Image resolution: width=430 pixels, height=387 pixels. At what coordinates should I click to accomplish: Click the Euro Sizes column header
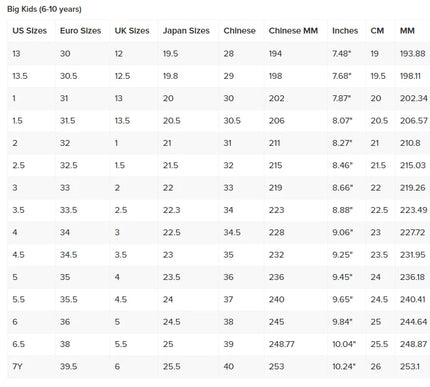[80, 31]
